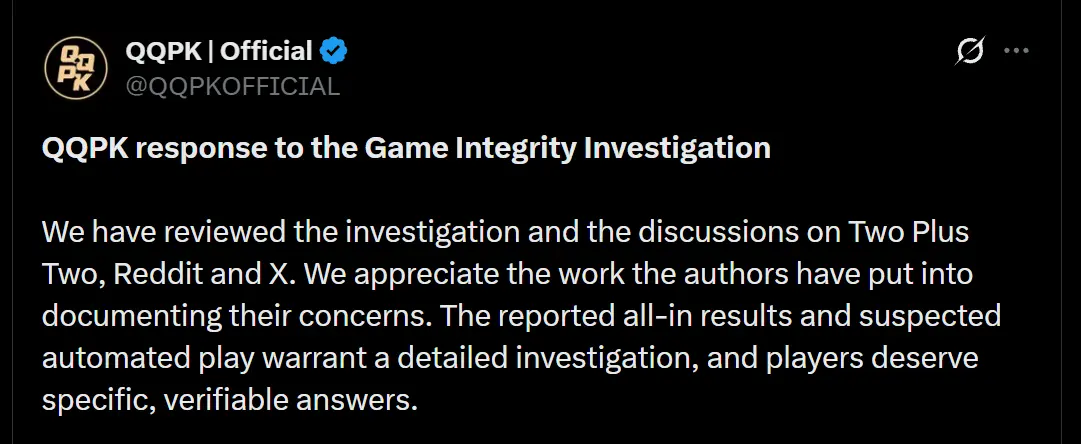Image resolution: width=1081 pixels, height=444 pixels.
Task: Open the QQPK profile avatar
Action: click(x=76, y=68)
